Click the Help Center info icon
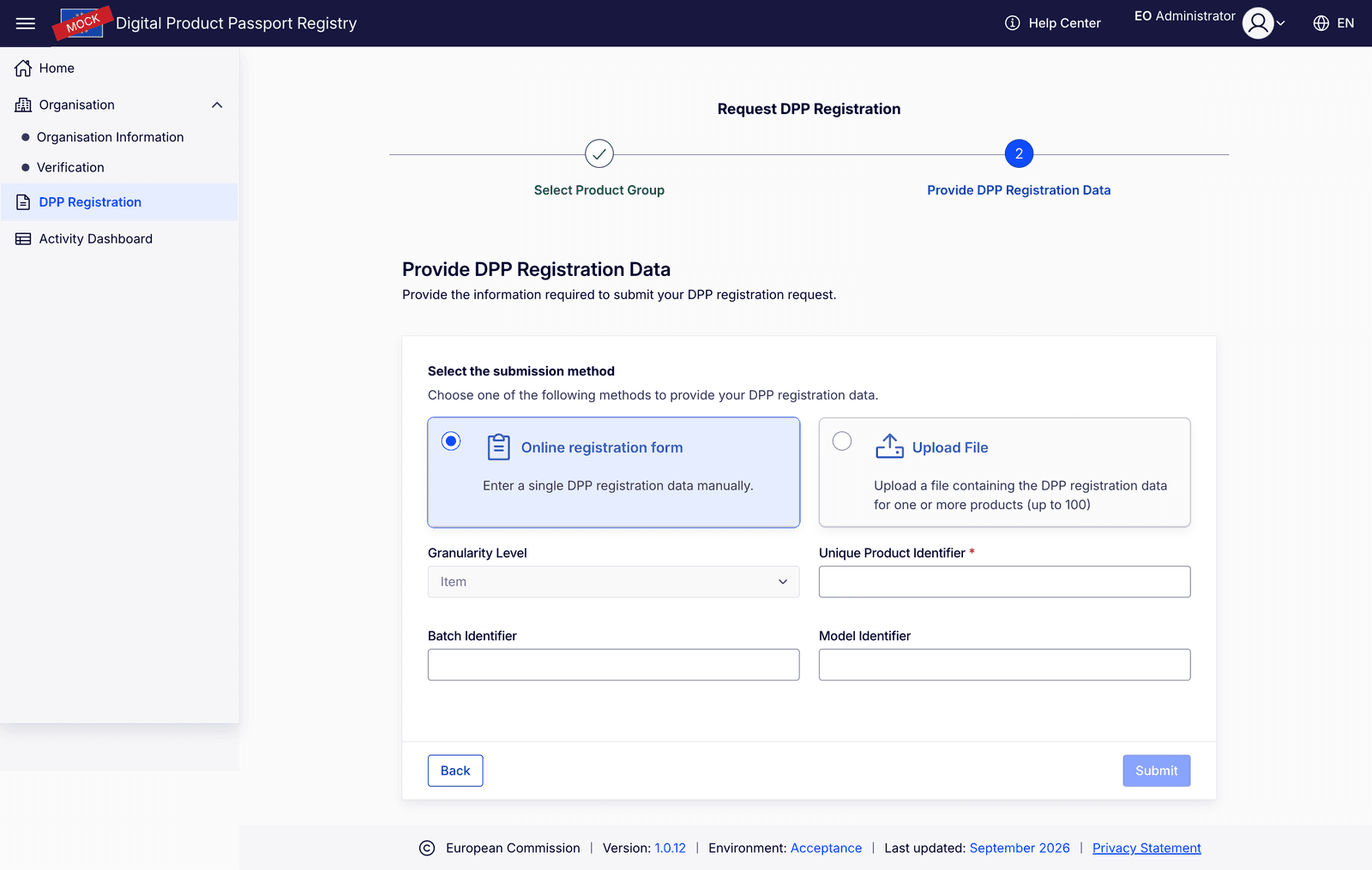This screenshot has width=1372, height=870. click(x=1013, y=23)
